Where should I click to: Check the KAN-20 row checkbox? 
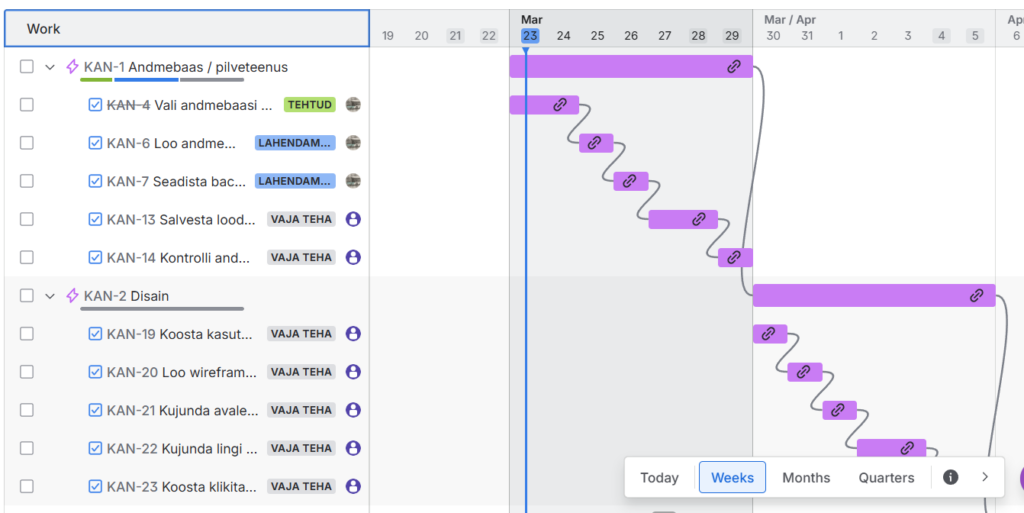click(27, 372)
